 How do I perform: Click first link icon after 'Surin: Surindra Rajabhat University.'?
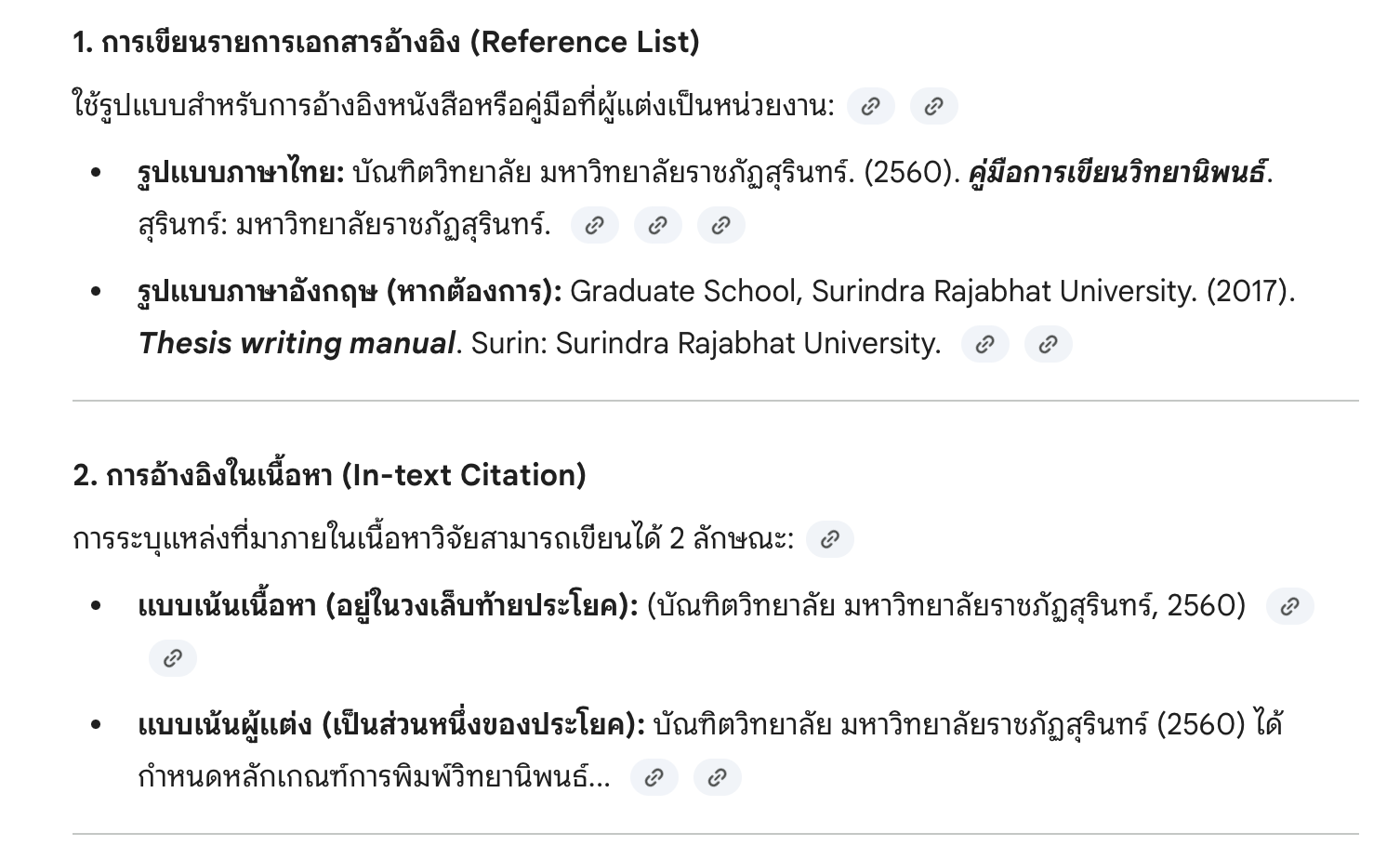coord(985,344)
